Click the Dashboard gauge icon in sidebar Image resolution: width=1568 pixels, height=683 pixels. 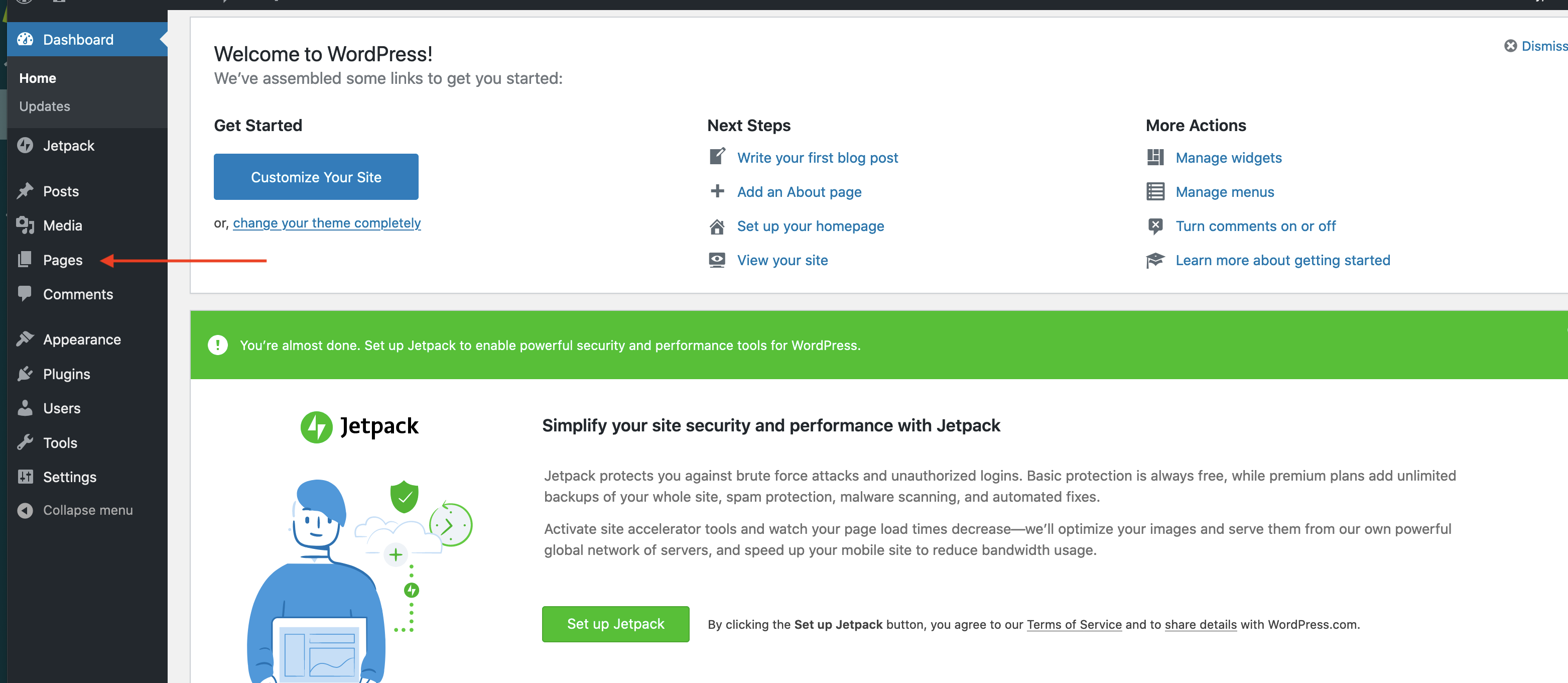point(25,40)
